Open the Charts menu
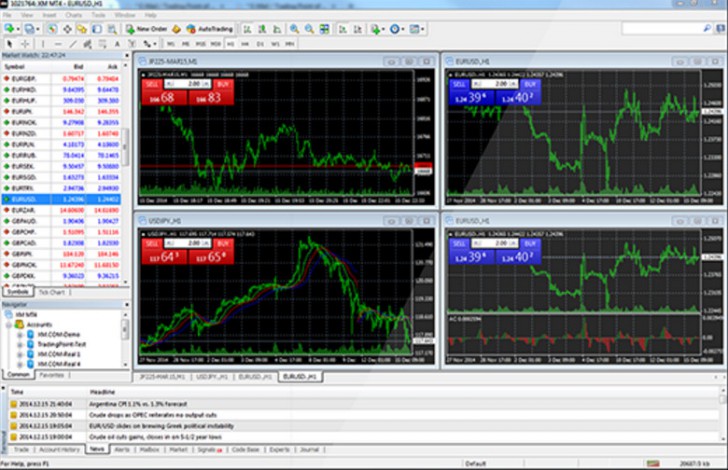Image resolution: width=728 pixels, height=470 pixels. tap(73, 15)
